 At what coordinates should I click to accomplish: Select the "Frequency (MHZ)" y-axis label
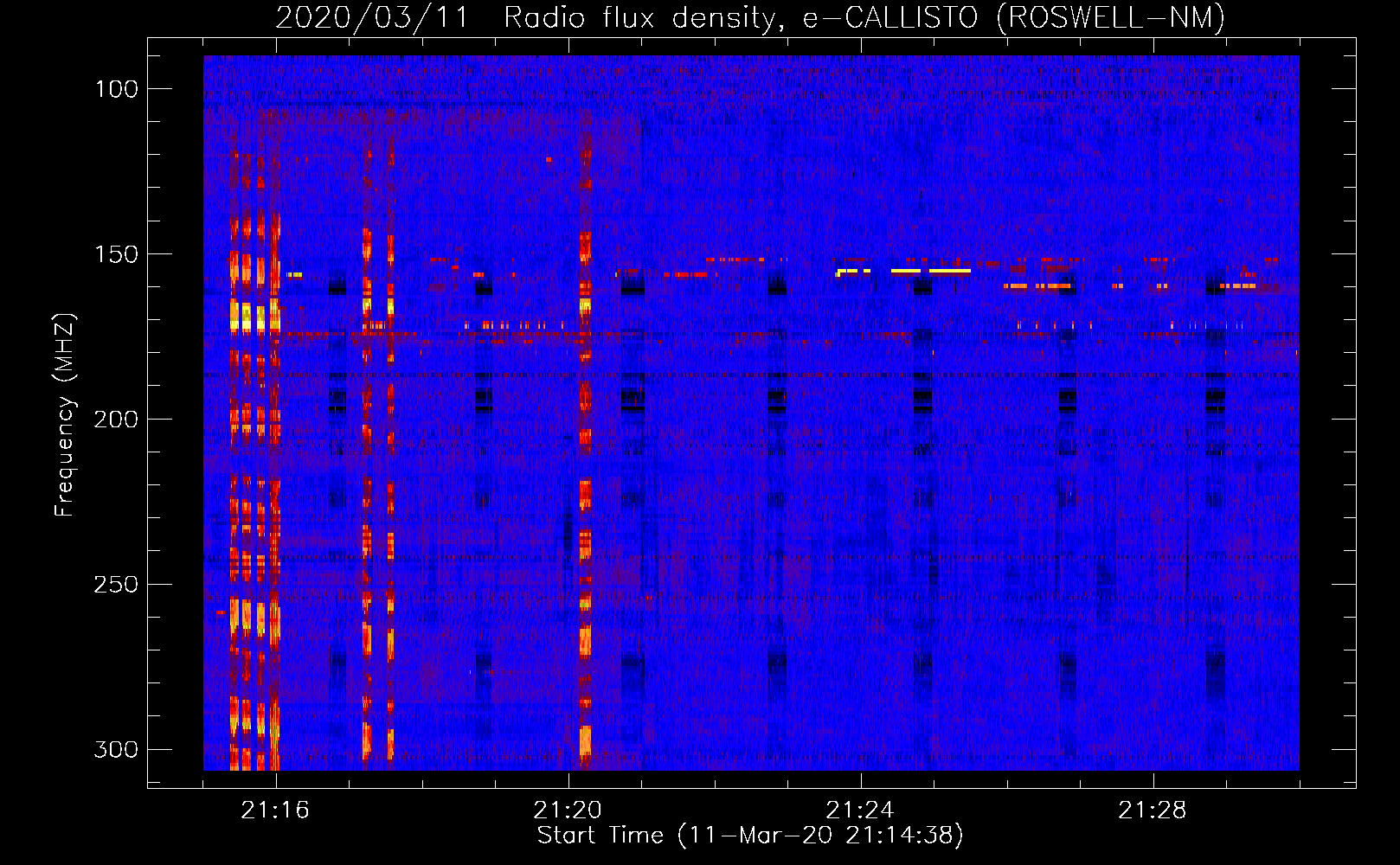tap(65, 414)
